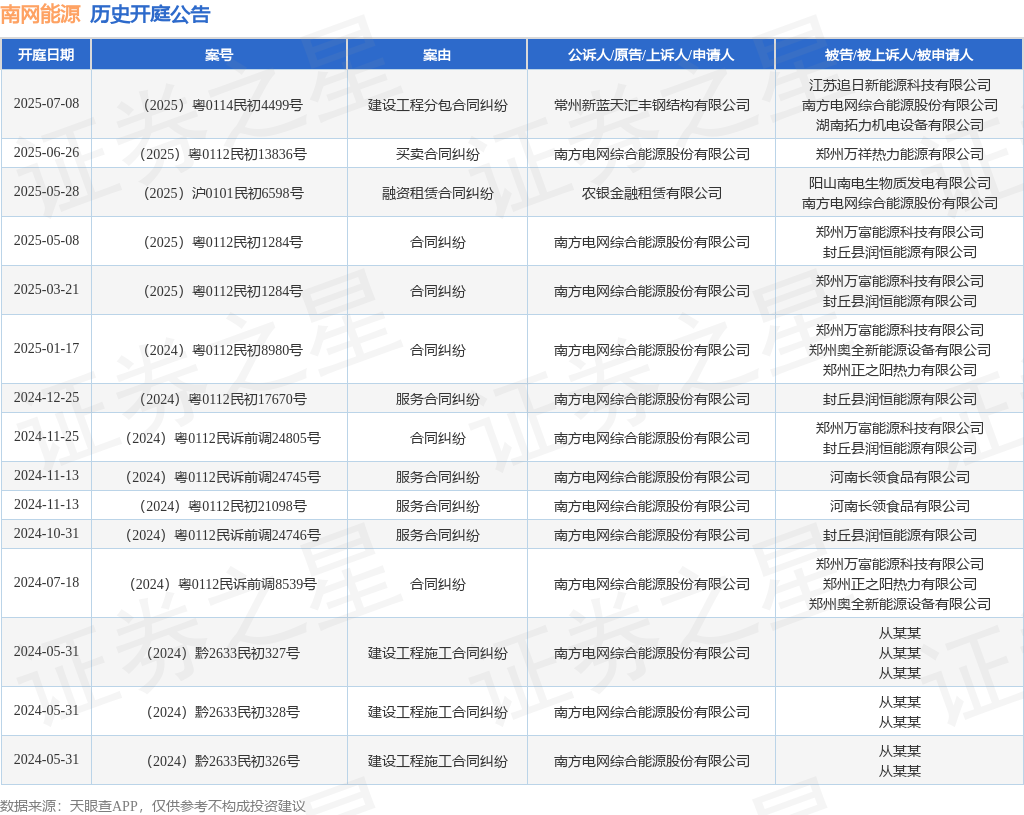This screenshot has width=1024, height=815.
Task: Select the 案号 column header
Action: click(x=219, y=55)
